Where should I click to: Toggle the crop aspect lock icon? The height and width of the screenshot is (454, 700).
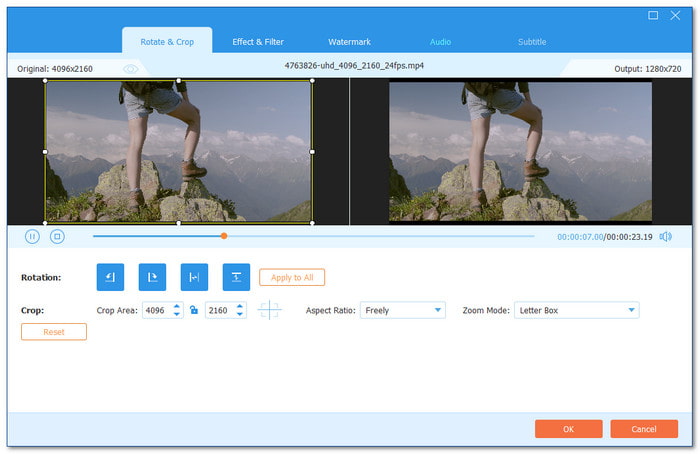[194, 310]
